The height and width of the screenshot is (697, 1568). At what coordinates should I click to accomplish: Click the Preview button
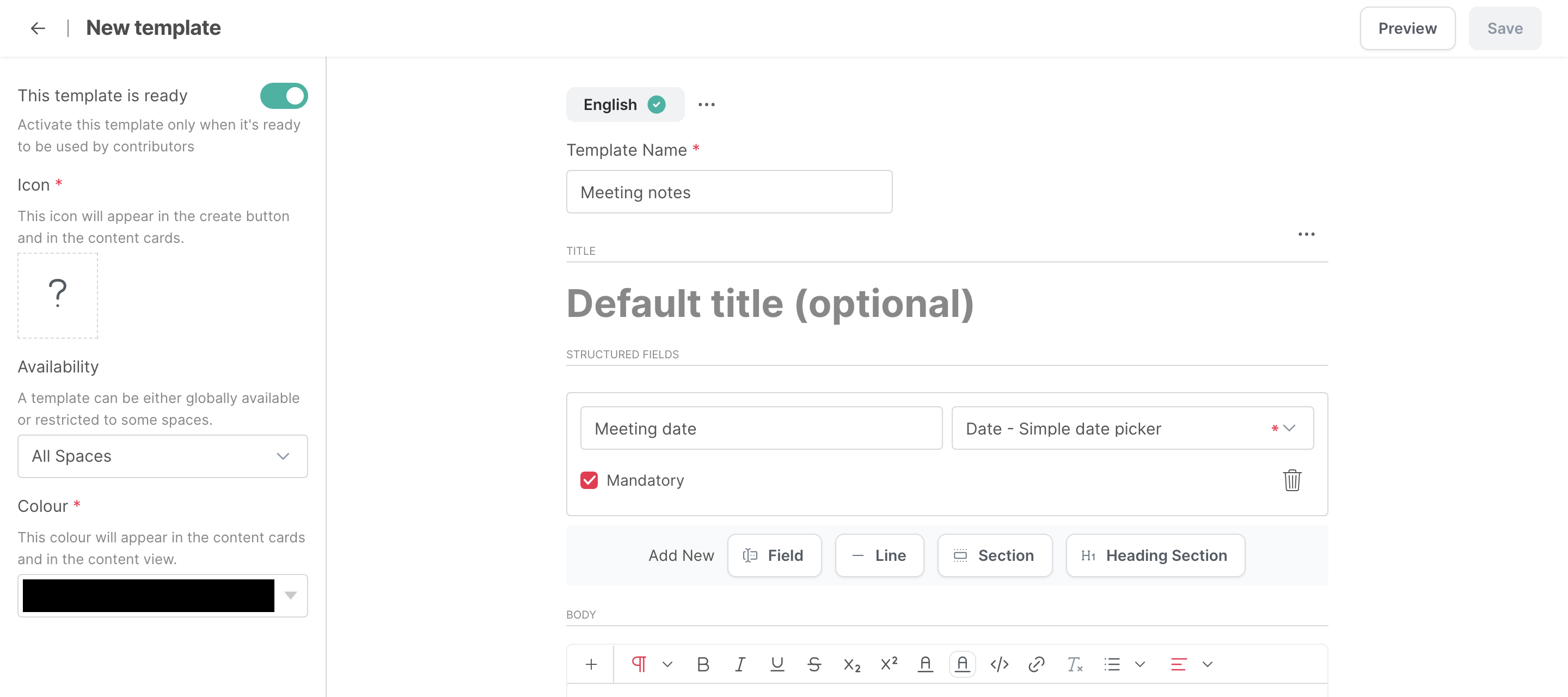coord(1407,28)
